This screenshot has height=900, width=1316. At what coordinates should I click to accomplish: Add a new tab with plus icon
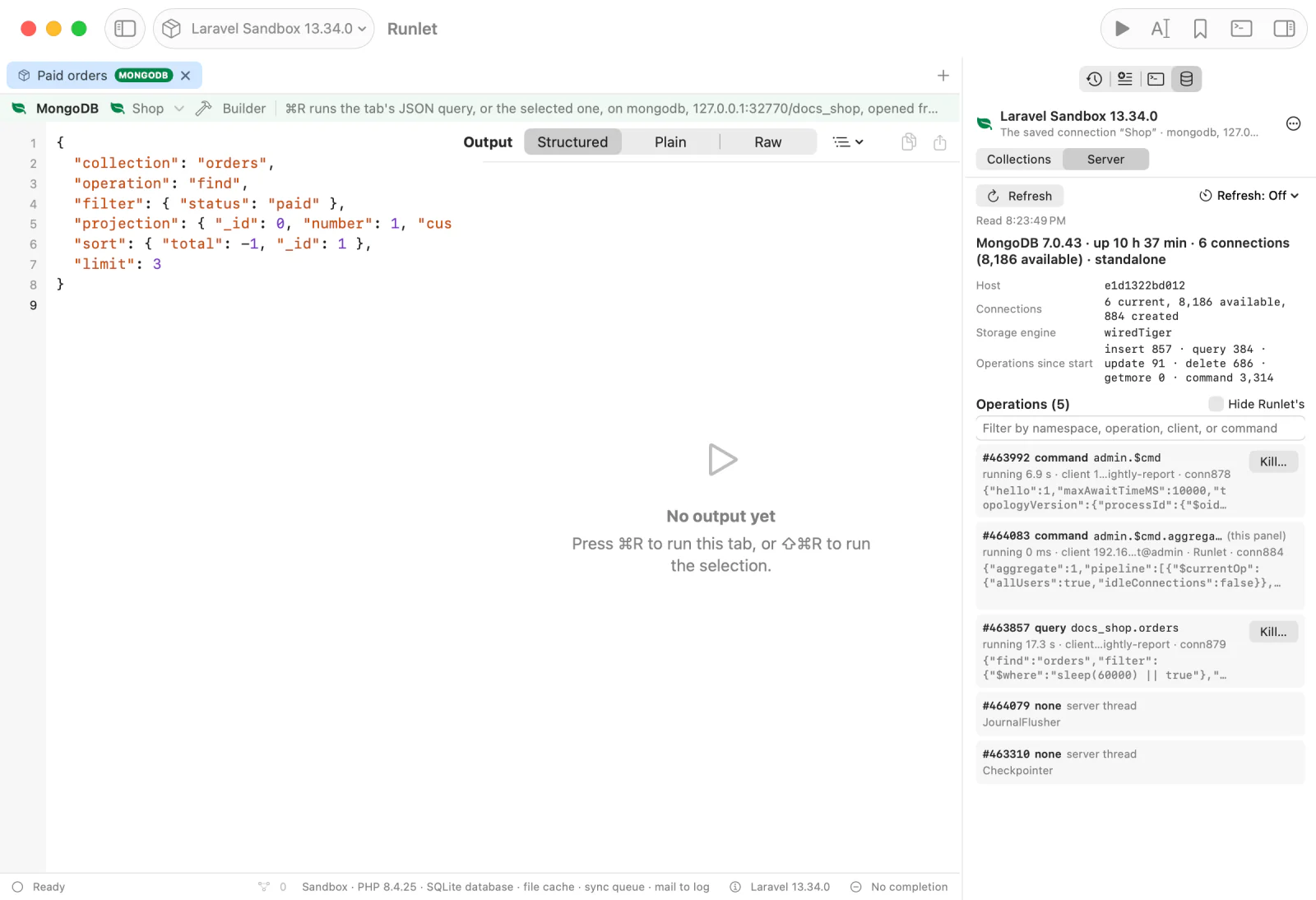[943, 76]
